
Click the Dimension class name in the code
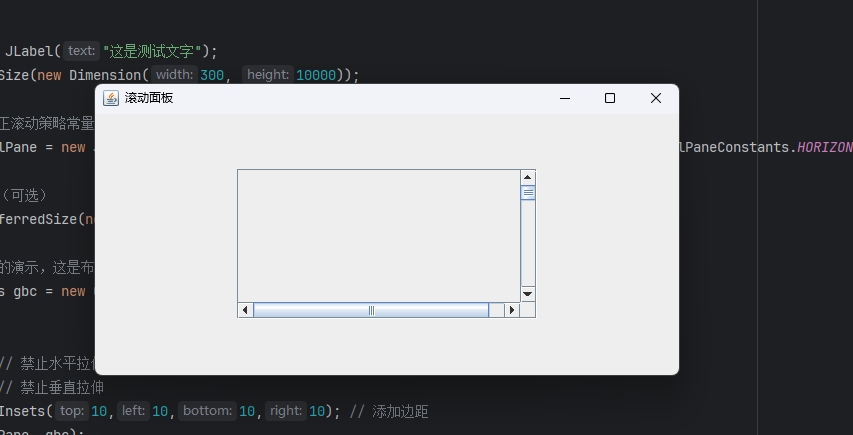coord(105,75)
